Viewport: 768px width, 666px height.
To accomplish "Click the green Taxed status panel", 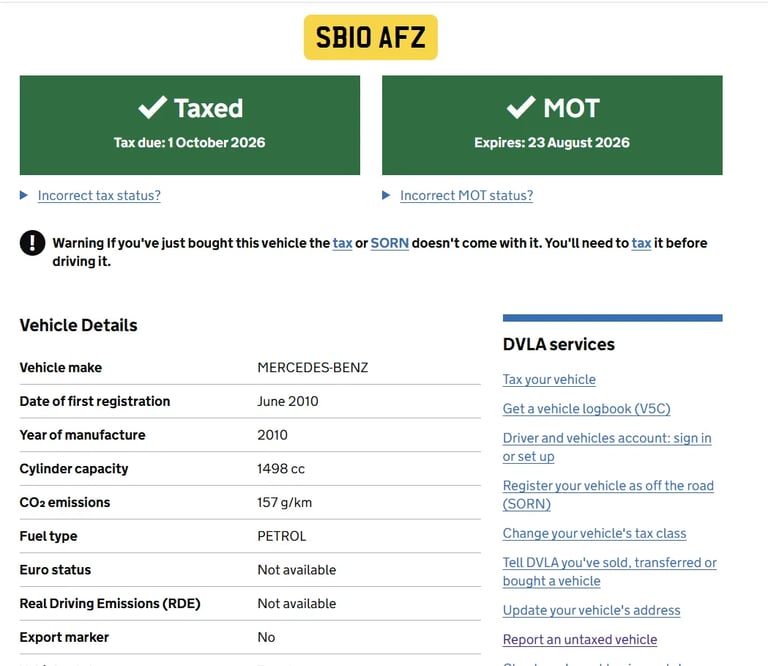I will 190,125.
